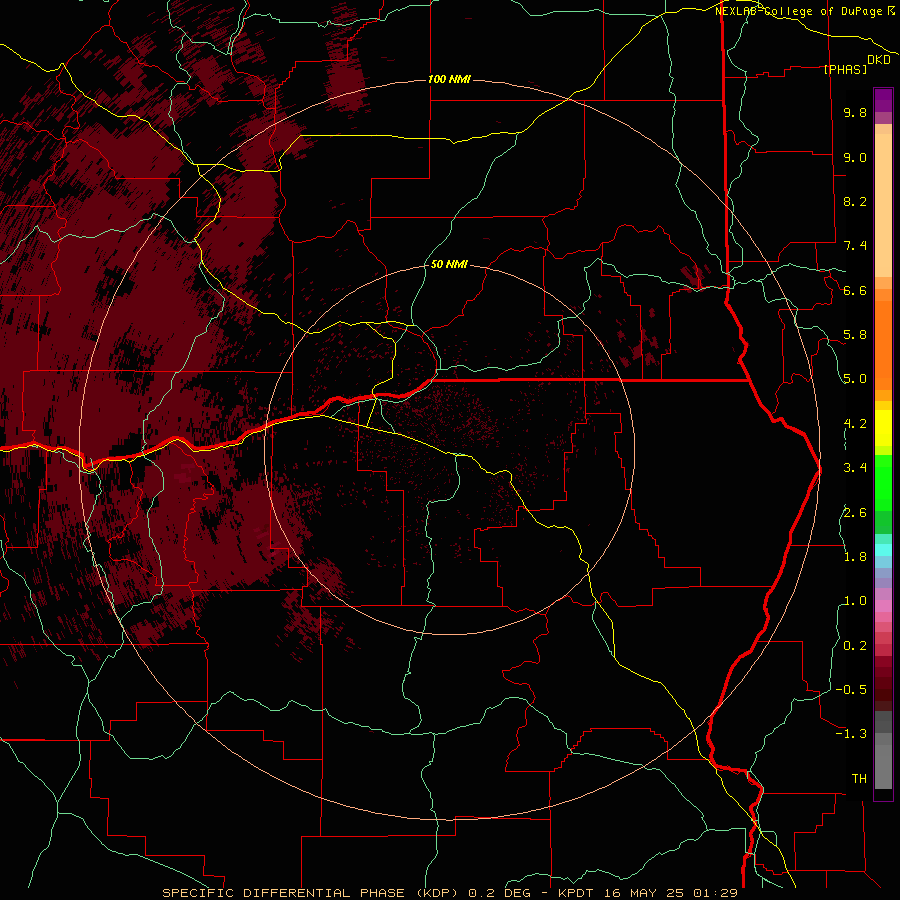Pick the yellow band of the color scale
900x900 pixels.
[x=883, y=428]
